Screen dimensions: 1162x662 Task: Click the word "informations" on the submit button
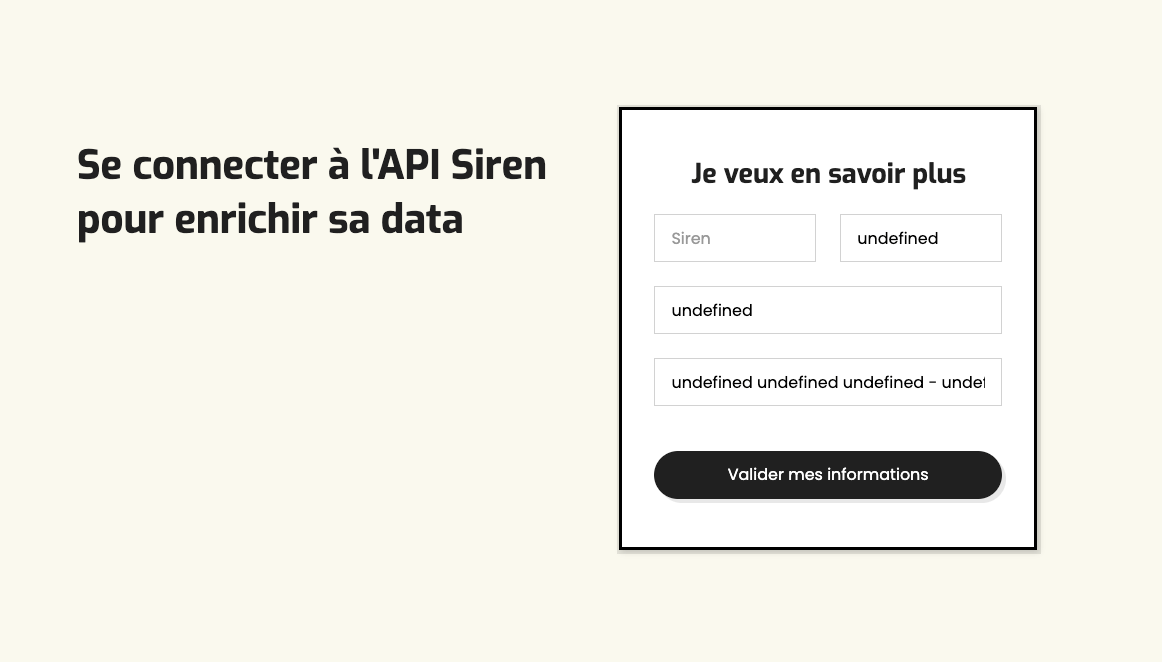[874, 474]
